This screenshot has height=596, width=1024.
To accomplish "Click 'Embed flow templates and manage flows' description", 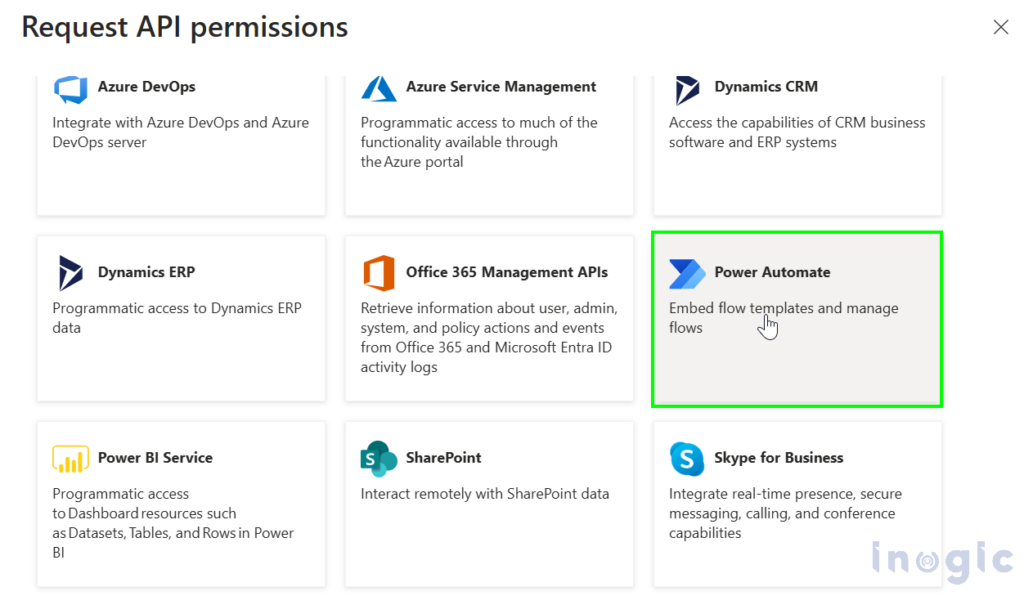I will pos(784,318).
